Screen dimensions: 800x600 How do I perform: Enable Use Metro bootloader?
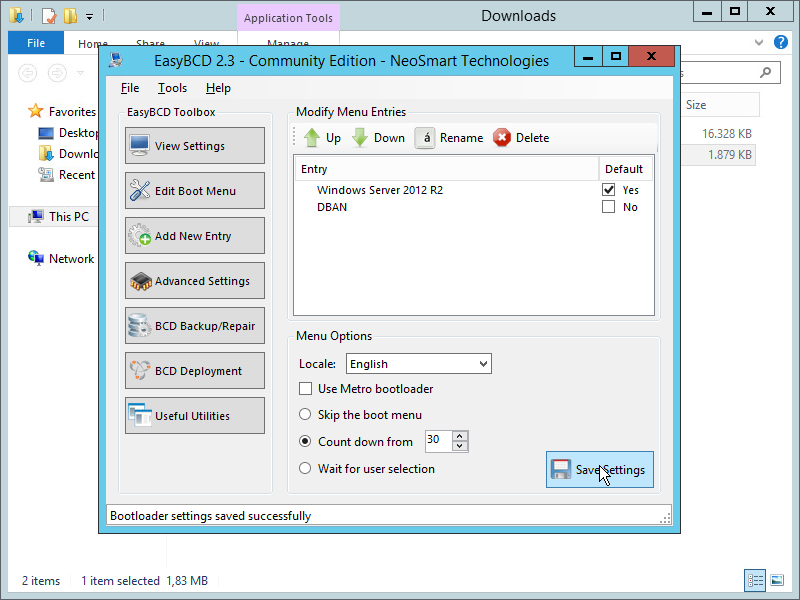(306, 389)
